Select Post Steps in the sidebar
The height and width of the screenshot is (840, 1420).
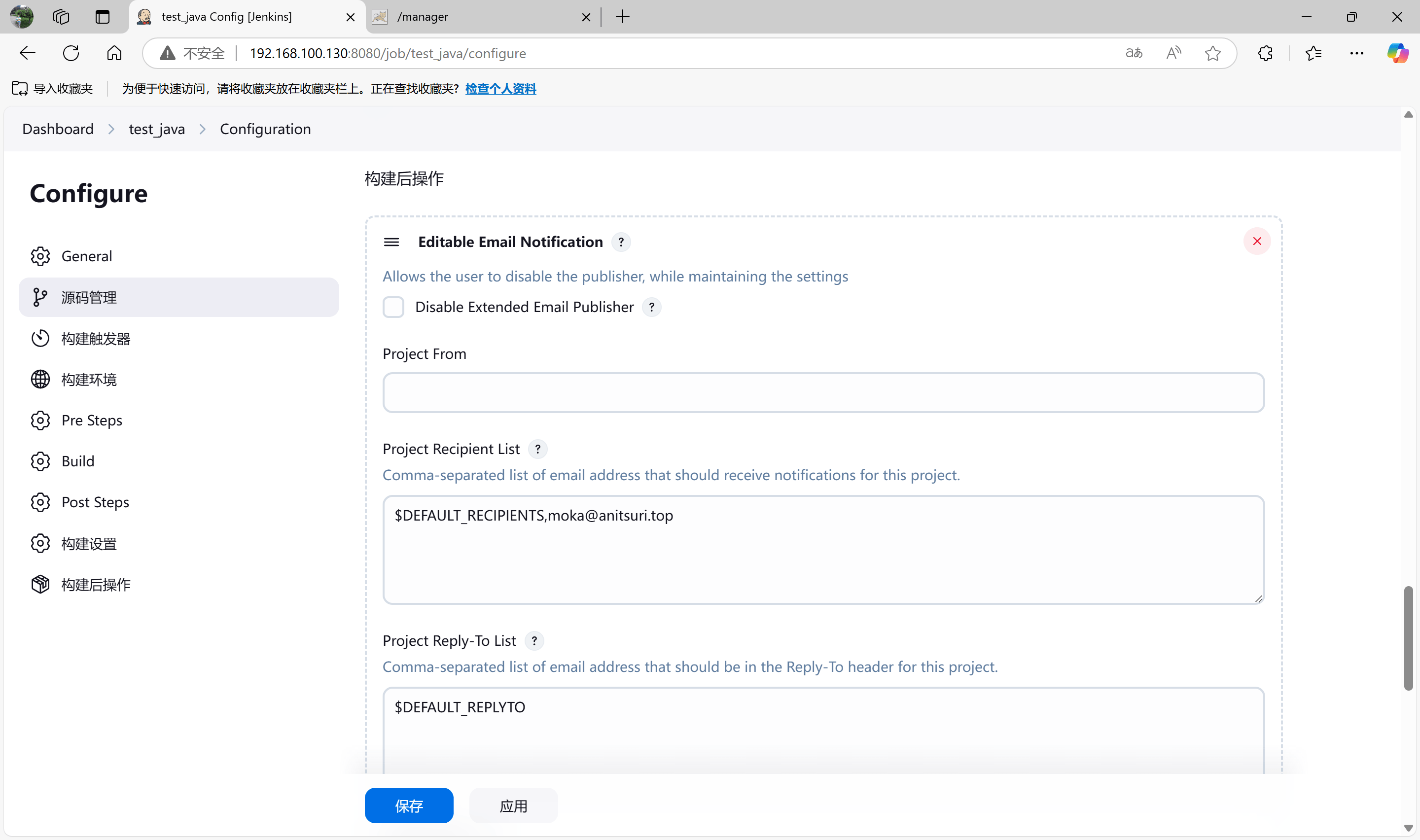[x=95, y=502]
